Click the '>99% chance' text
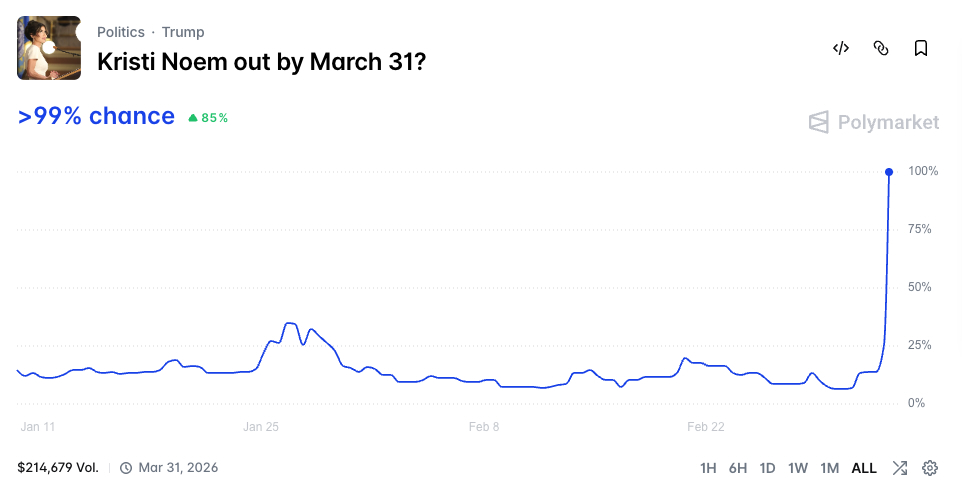The width and height of the screenshot is (962, 502). point(96,116)
